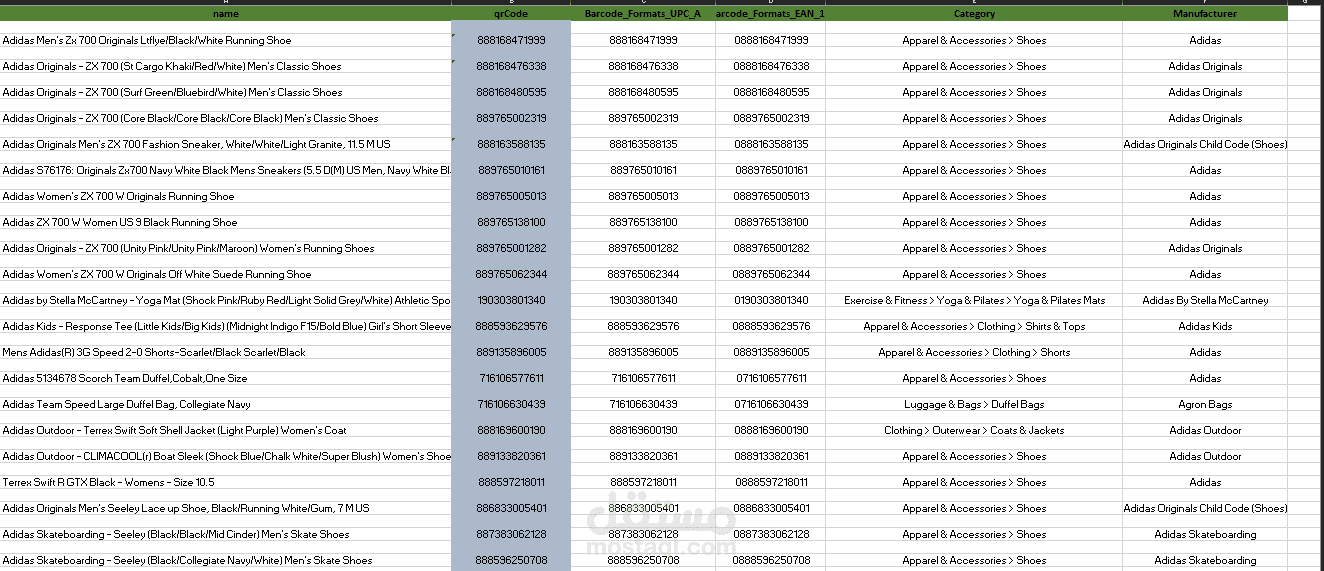Click the CLIMACOOL Boat Sleek name cell
This screenshot has width=1324, height=571.
(226, 456)
